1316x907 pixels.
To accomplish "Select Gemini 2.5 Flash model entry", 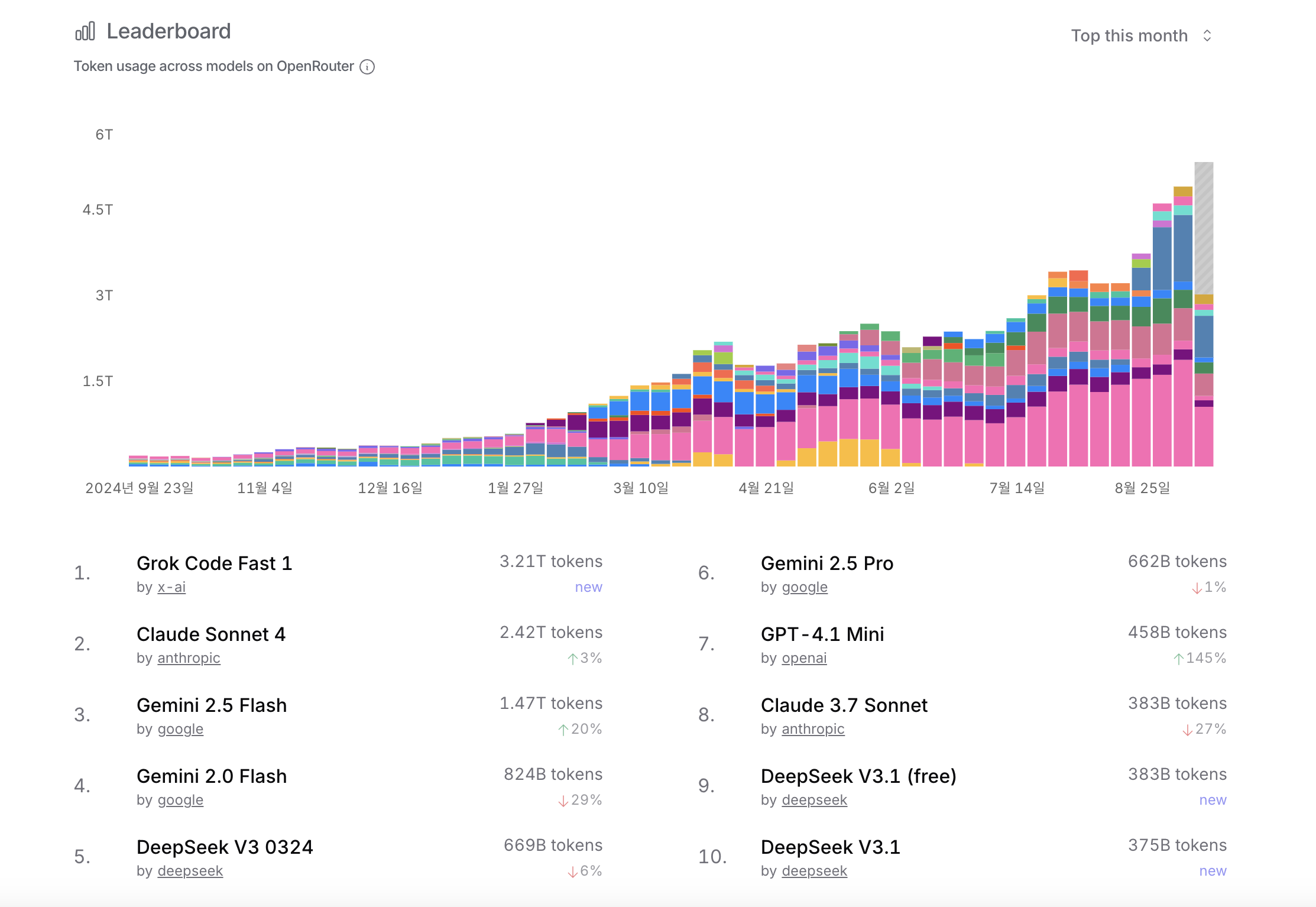I will [211, 705].
